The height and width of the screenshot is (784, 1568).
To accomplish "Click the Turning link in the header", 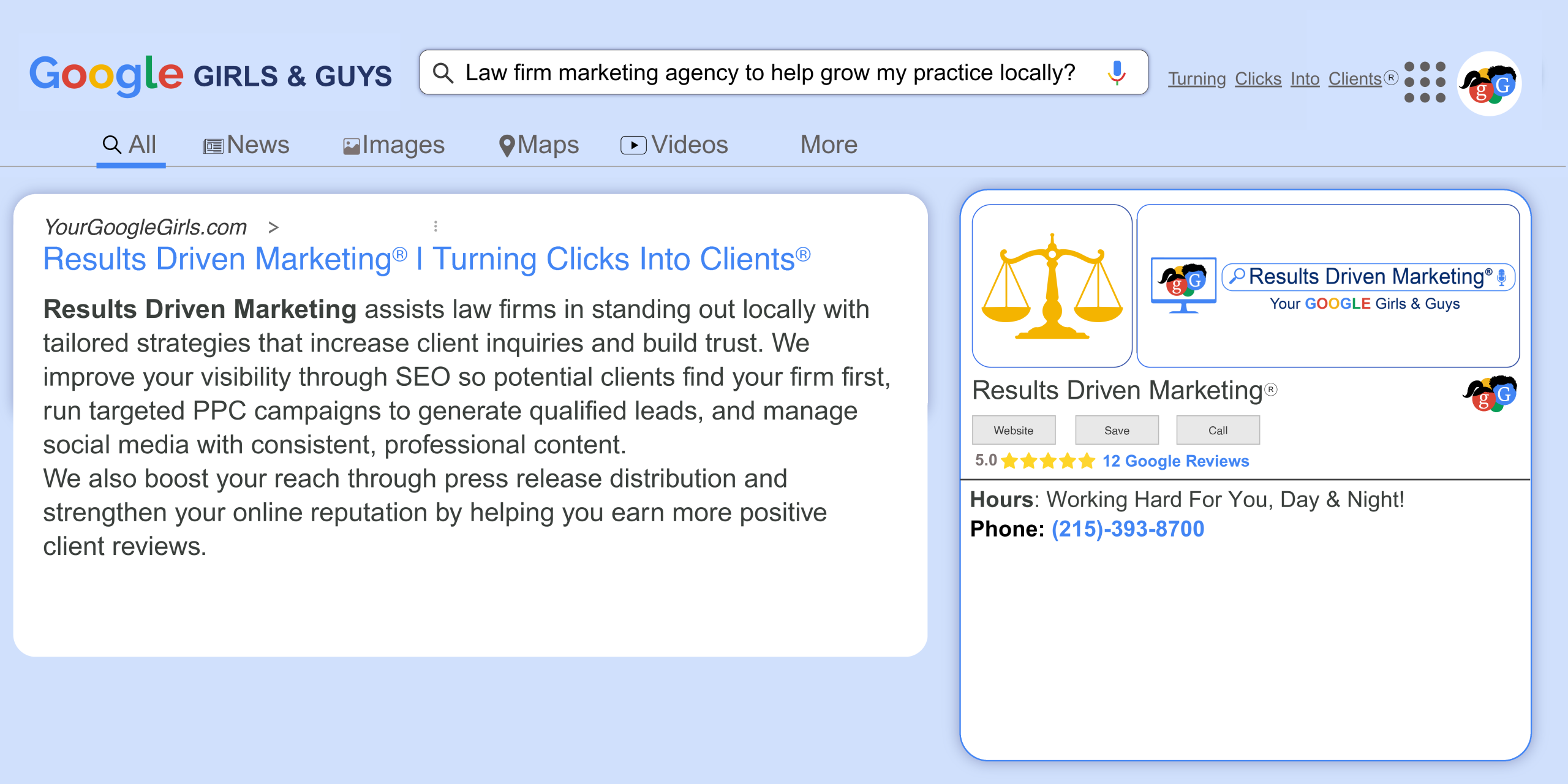I will click(1196, 79).
